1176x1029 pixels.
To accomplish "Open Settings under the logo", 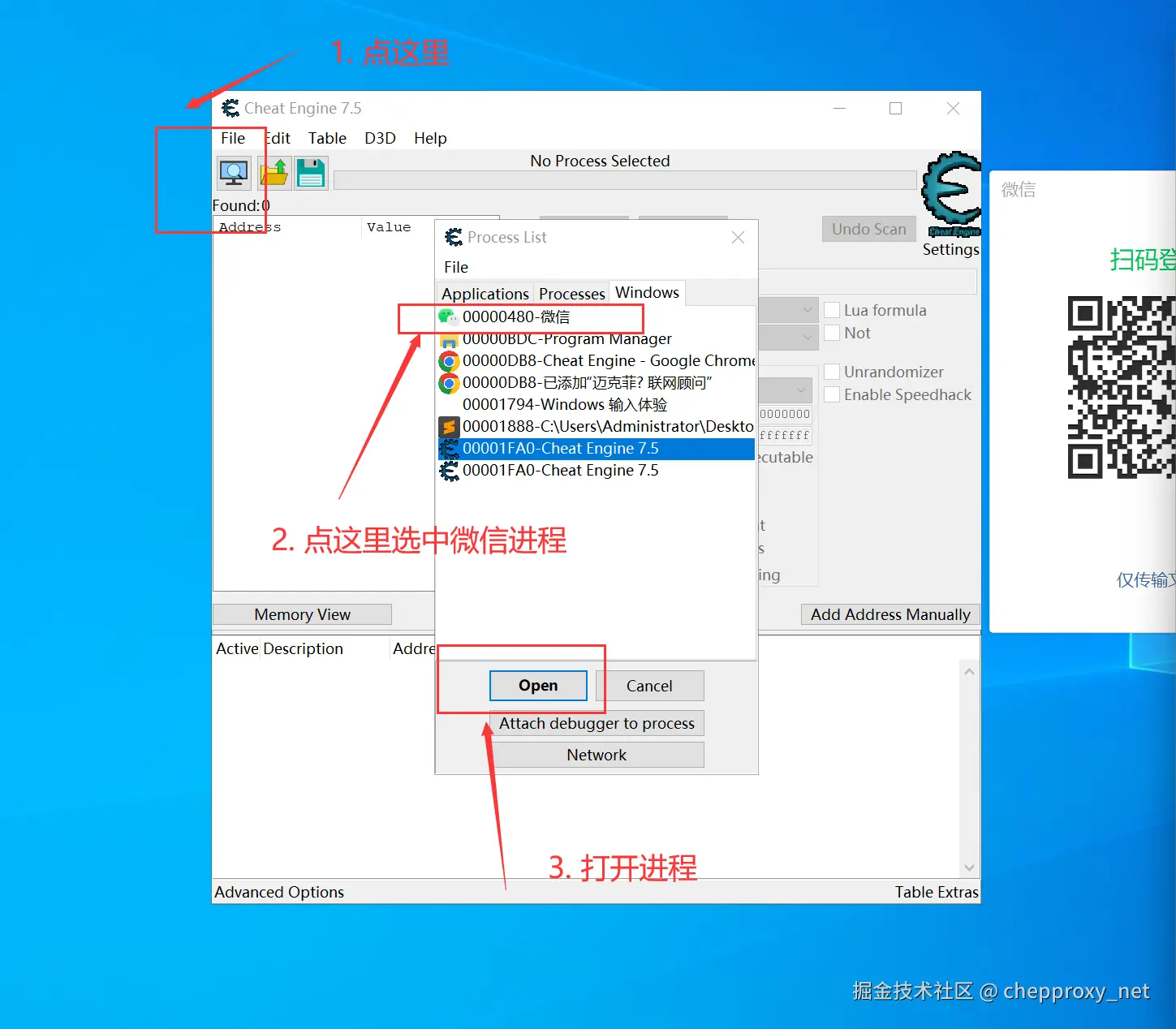I will (x=950, y=249).
